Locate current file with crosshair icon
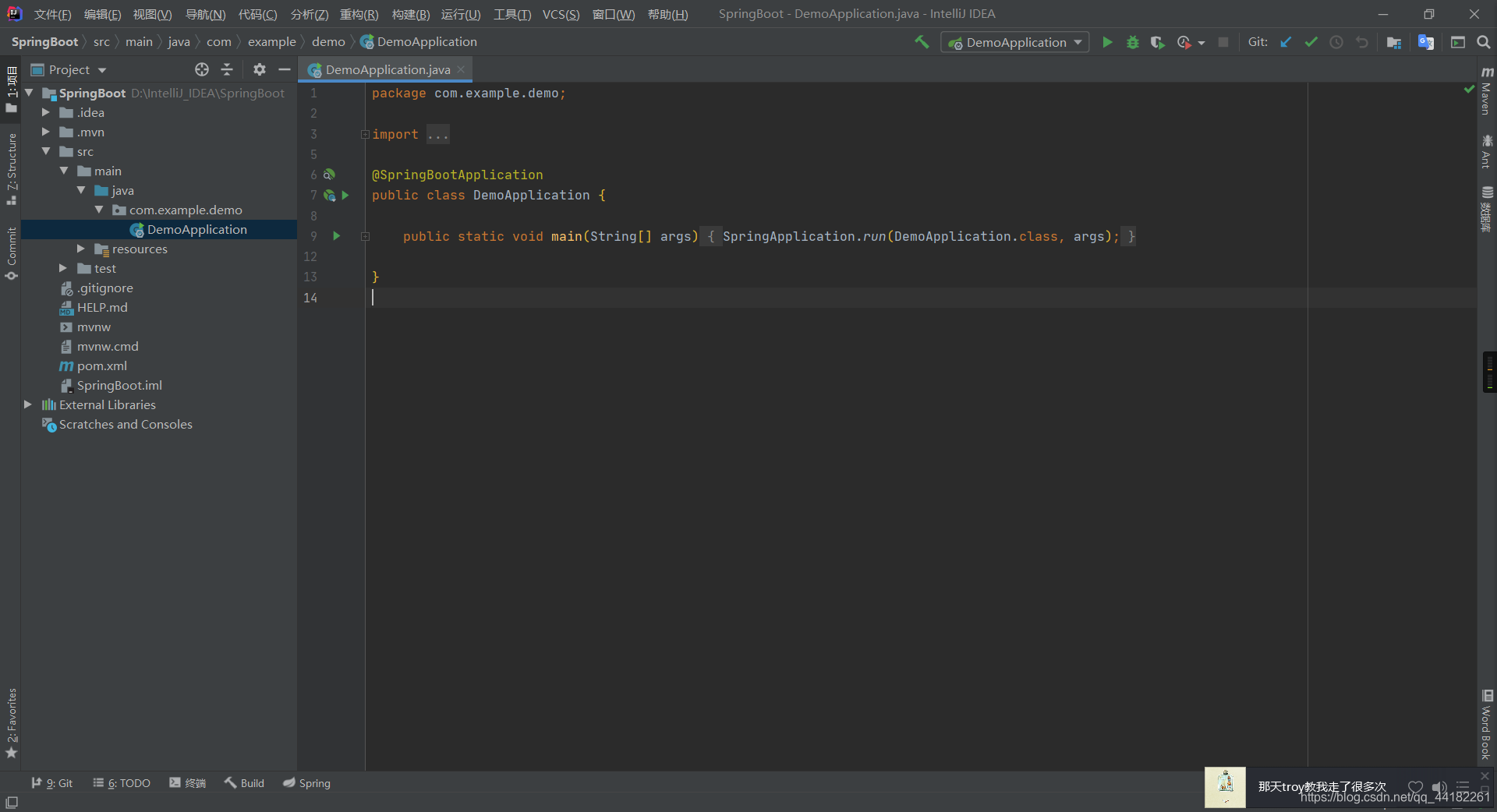Screen dimensions: 1497x812 [202, 69]
